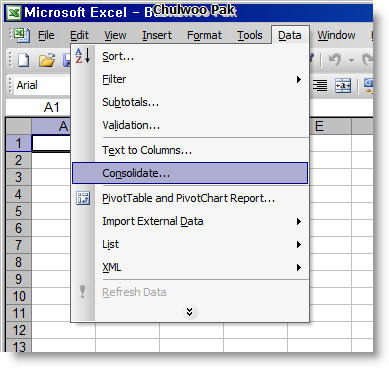
Task: Open the Edit menu
Action: tap(79, 35)
